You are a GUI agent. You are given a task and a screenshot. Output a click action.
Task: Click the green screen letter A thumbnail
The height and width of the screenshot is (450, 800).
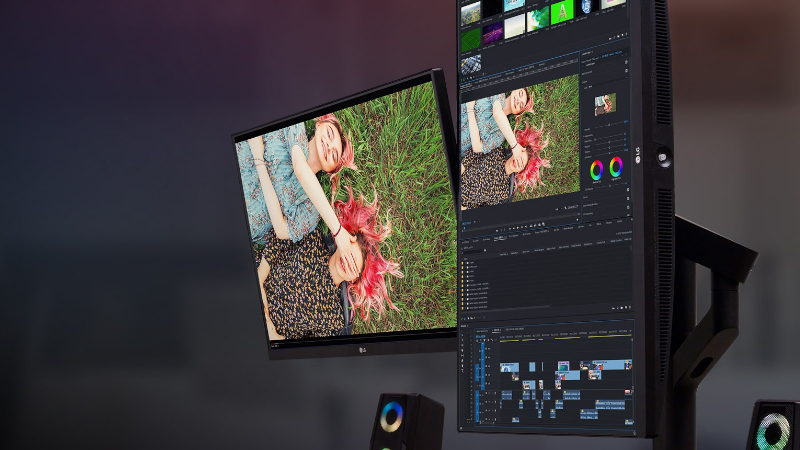tap(563, 13)
